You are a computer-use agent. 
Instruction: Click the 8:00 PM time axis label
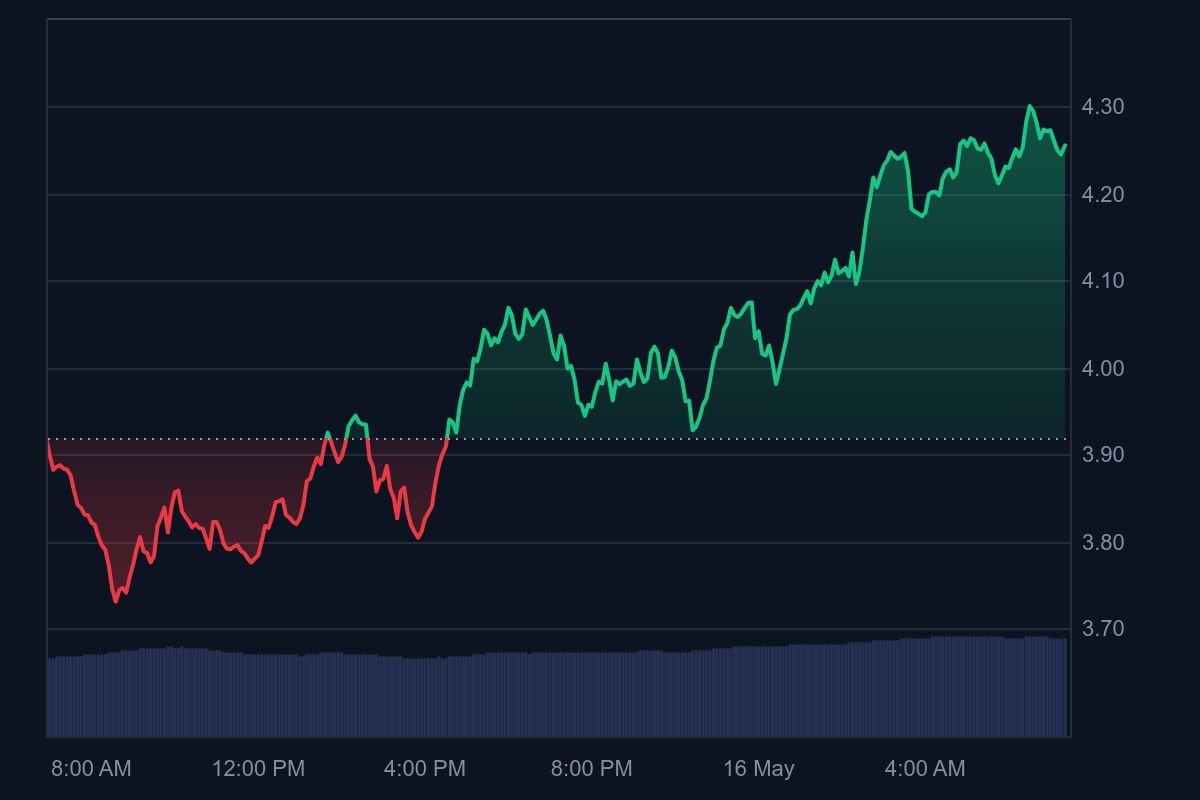click(591, 769)
